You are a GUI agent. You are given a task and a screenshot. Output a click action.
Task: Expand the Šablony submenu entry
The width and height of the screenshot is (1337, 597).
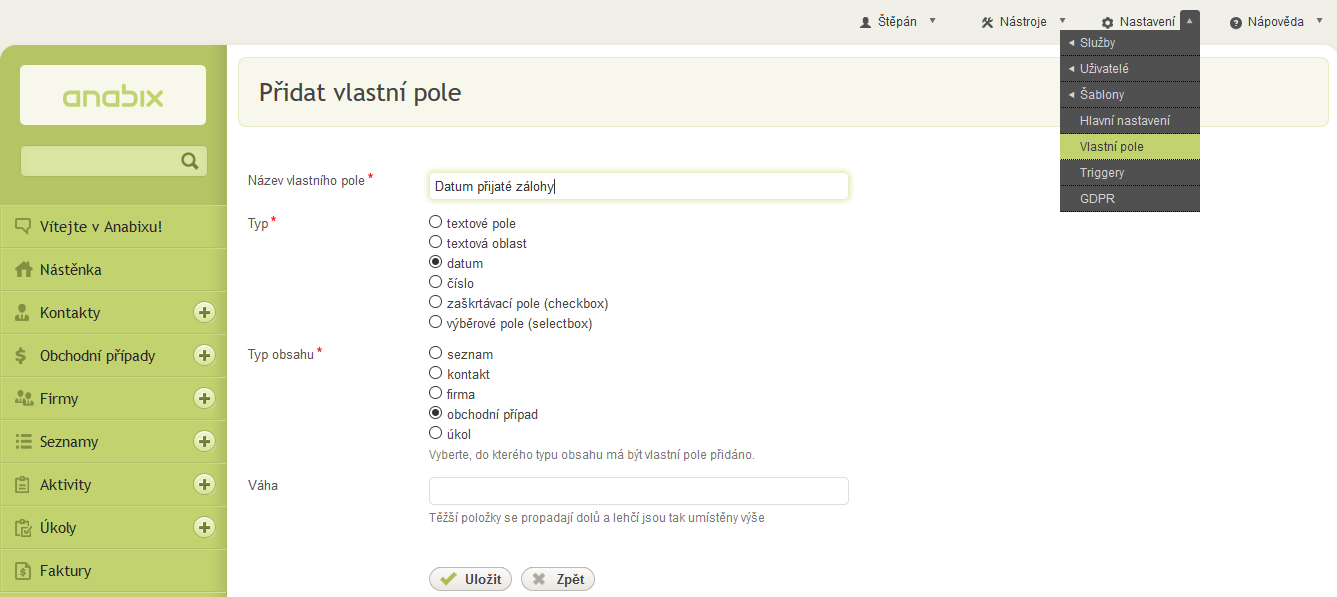(1130, 95)
